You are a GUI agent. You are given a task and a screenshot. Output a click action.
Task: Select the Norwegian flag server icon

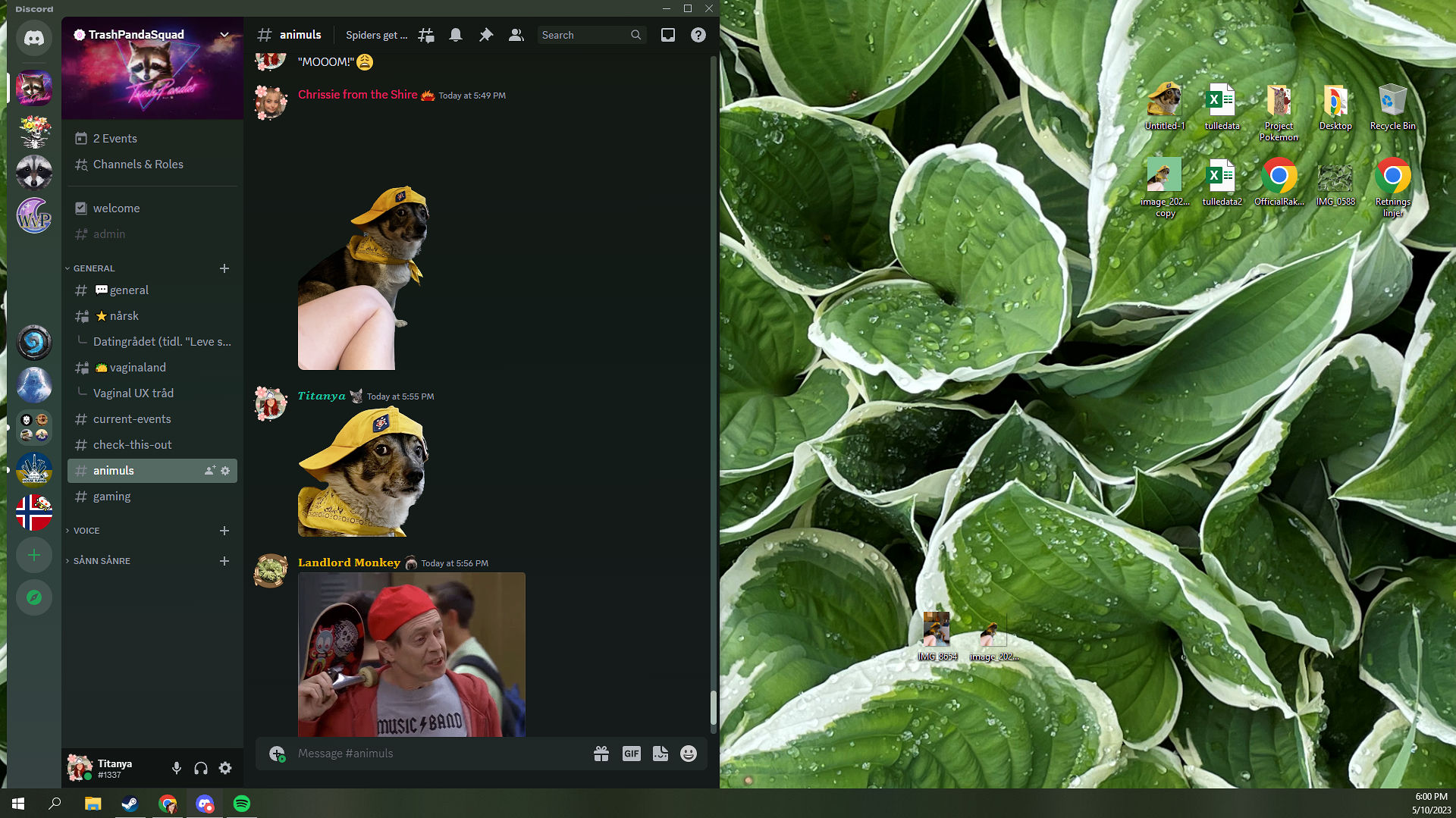coord(33,510)
